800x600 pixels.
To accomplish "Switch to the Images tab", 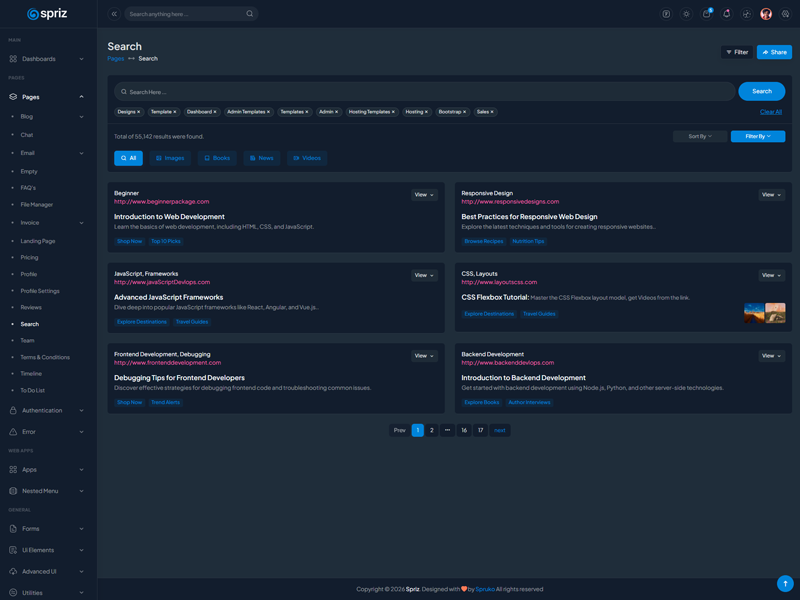I will click(170, 158).
